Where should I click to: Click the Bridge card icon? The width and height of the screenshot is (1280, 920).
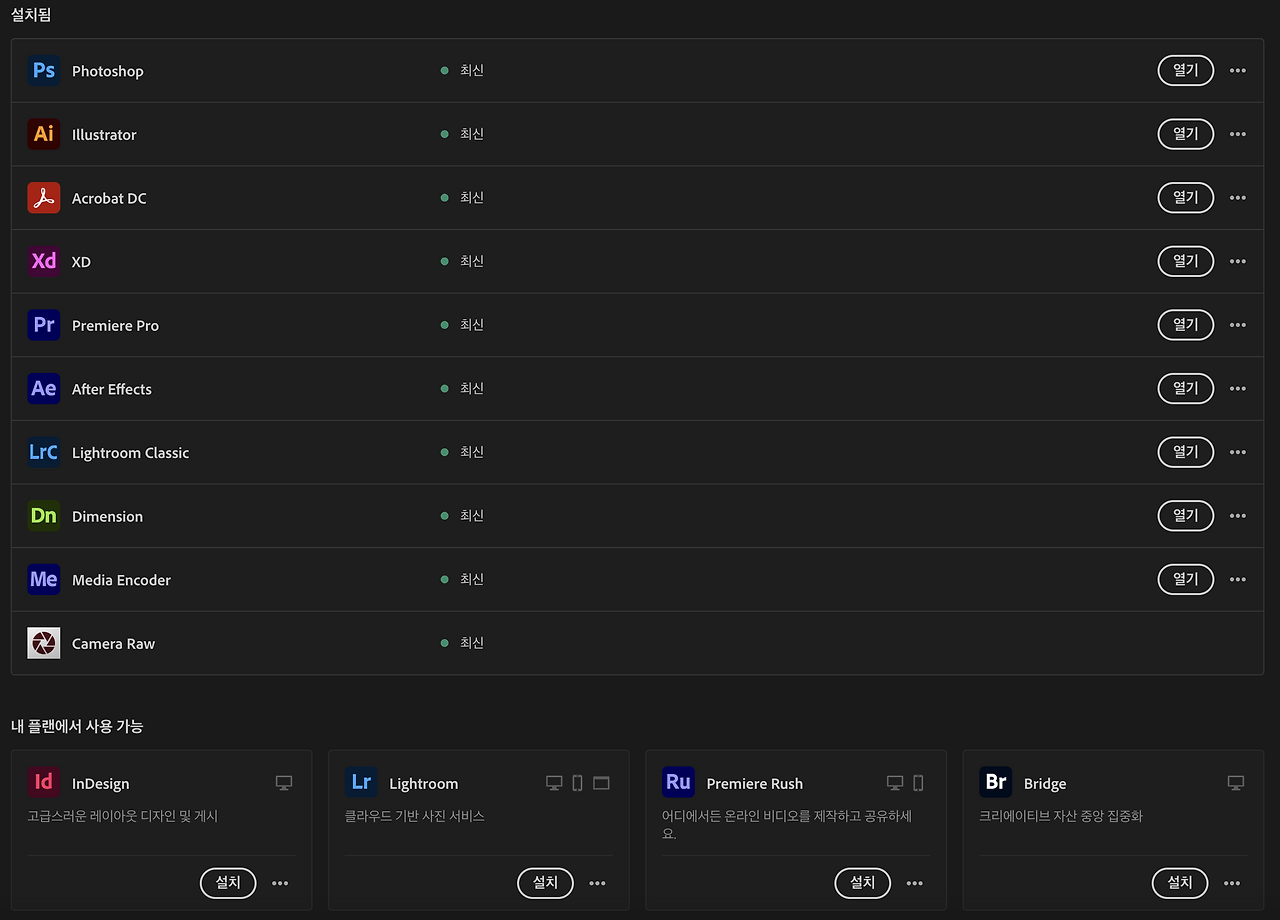point(996,783)
